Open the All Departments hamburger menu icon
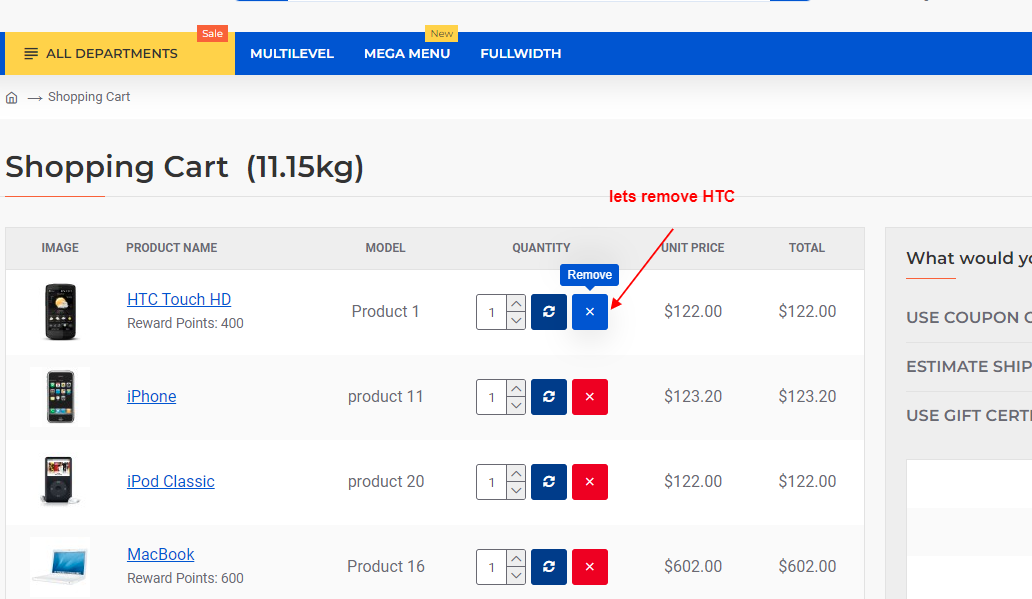Screen dimensions: 1032x599 click(31, 53)
